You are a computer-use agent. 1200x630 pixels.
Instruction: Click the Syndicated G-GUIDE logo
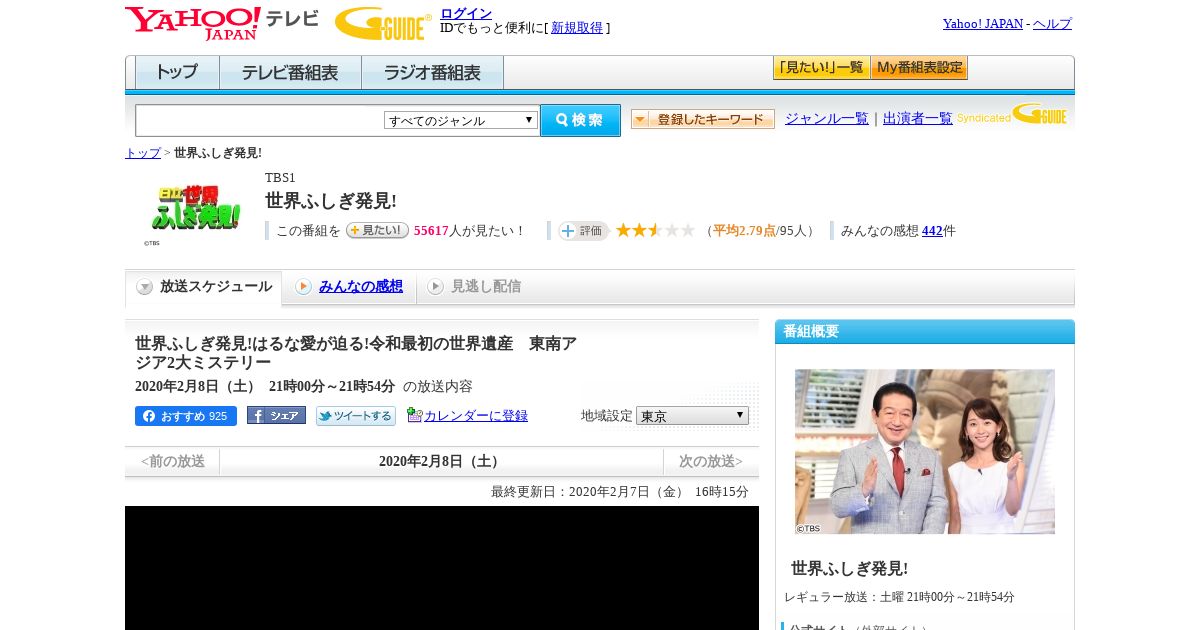[x=1012, y=114]
